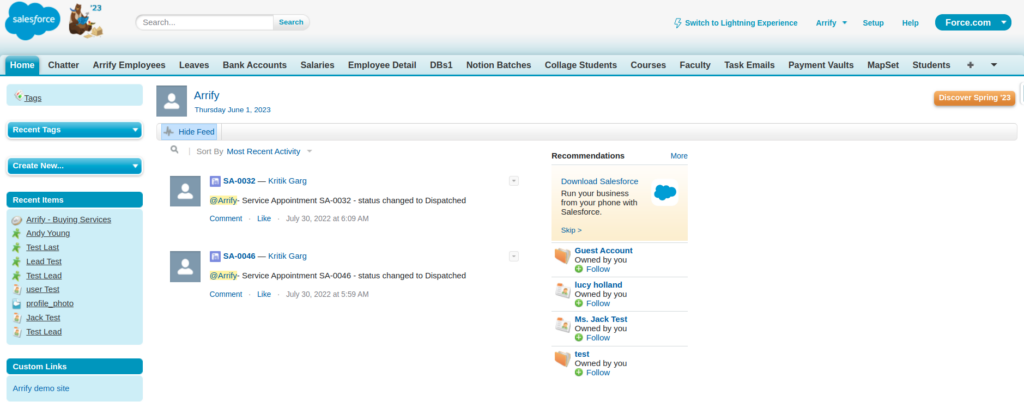
Task: Open the Collage Students tab
Action: tap(581, 65)
